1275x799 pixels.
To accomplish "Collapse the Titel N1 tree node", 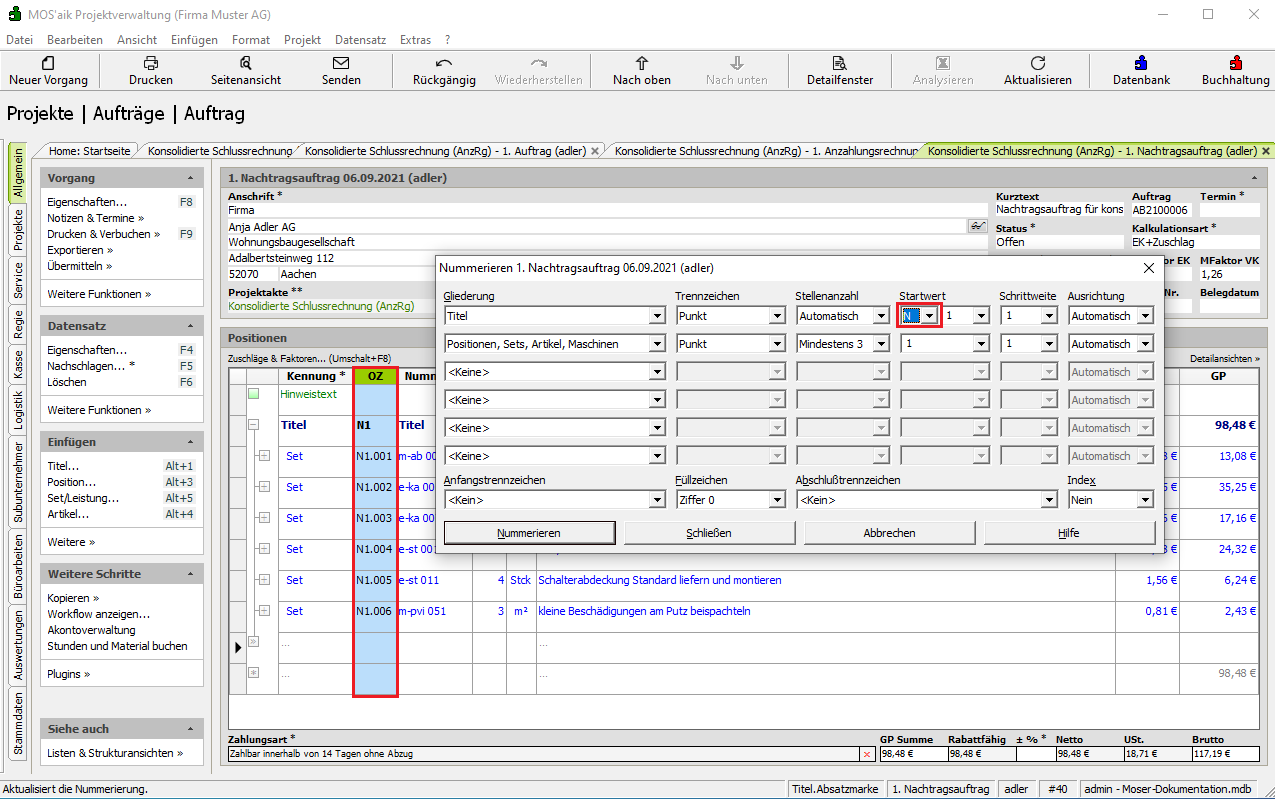I will point(253,425).
